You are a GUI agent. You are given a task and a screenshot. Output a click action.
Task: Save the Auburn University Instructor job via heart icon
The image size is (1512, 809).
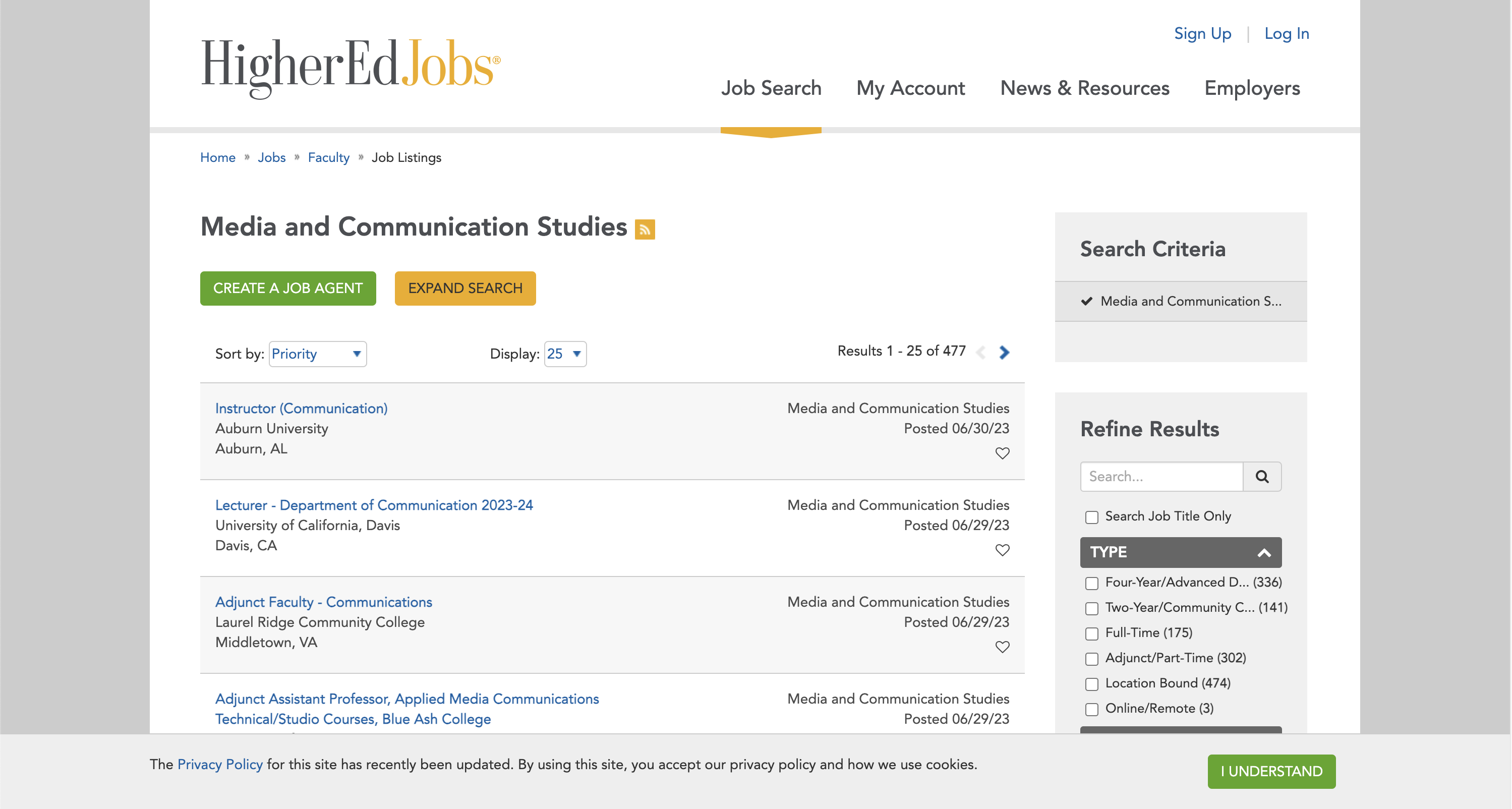[x=1002, y=453]
